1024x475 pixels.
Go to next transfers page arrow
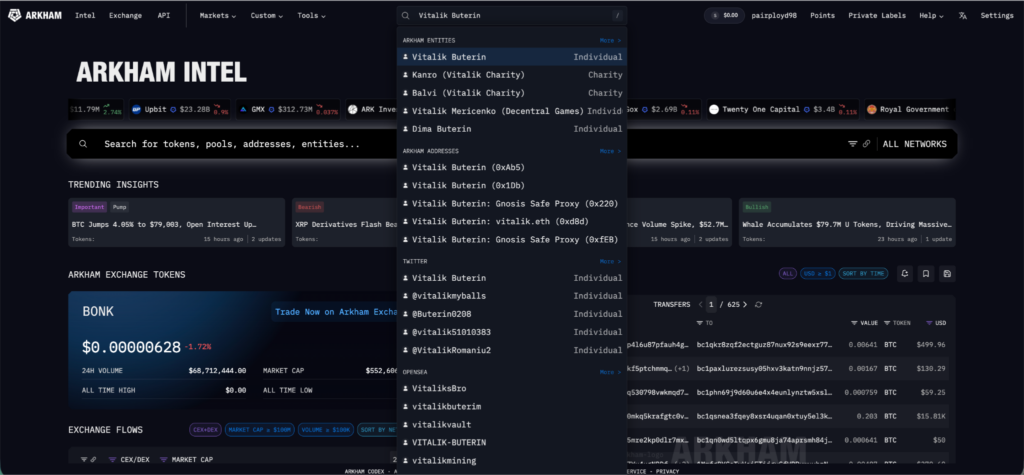click(x=747, y=304)
